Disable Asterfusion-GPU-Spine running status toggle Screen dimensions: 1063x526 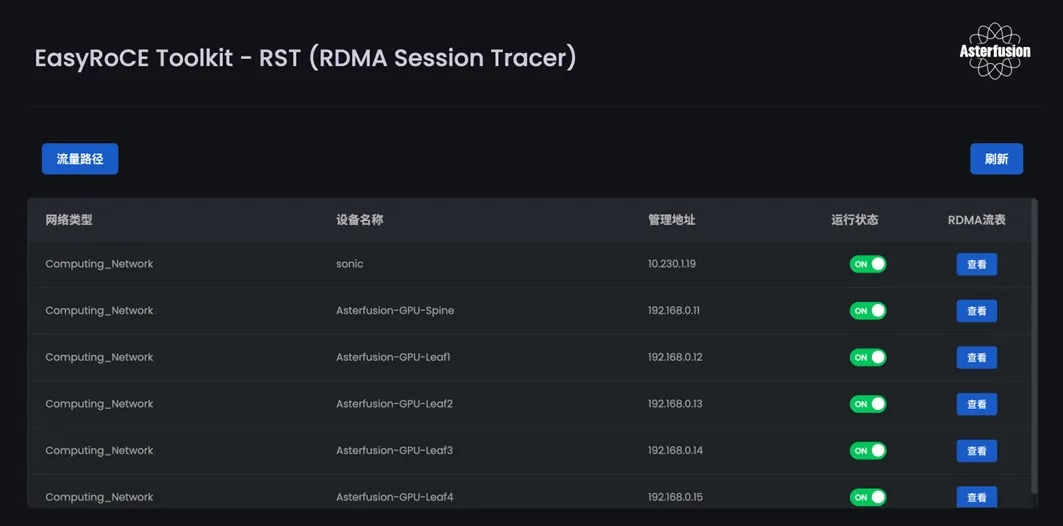click(868, 311)
